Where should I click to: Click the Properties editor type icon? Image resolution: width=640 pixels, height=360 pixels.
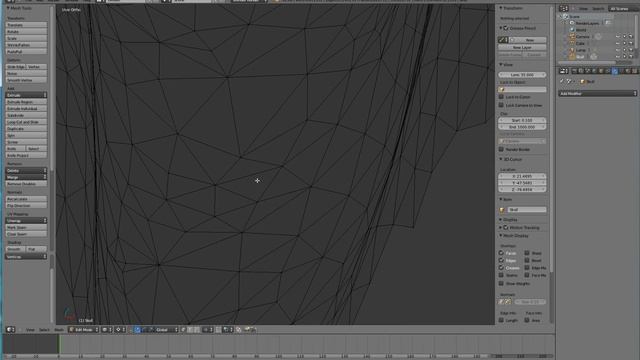coord(564,71)
